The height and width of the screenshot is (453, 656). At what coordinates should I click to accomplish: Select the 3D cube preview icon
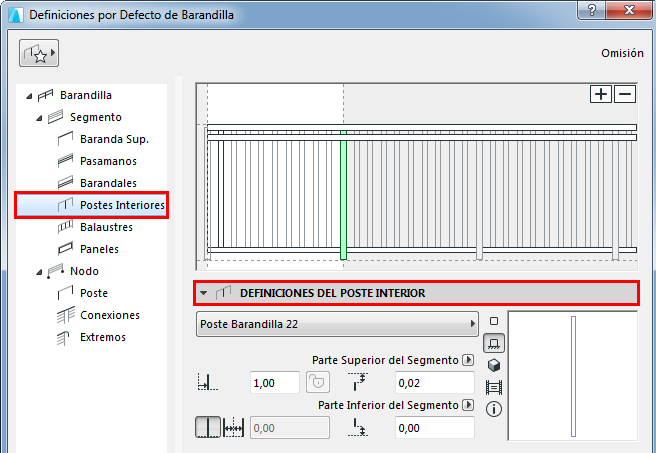coord(494,365)
